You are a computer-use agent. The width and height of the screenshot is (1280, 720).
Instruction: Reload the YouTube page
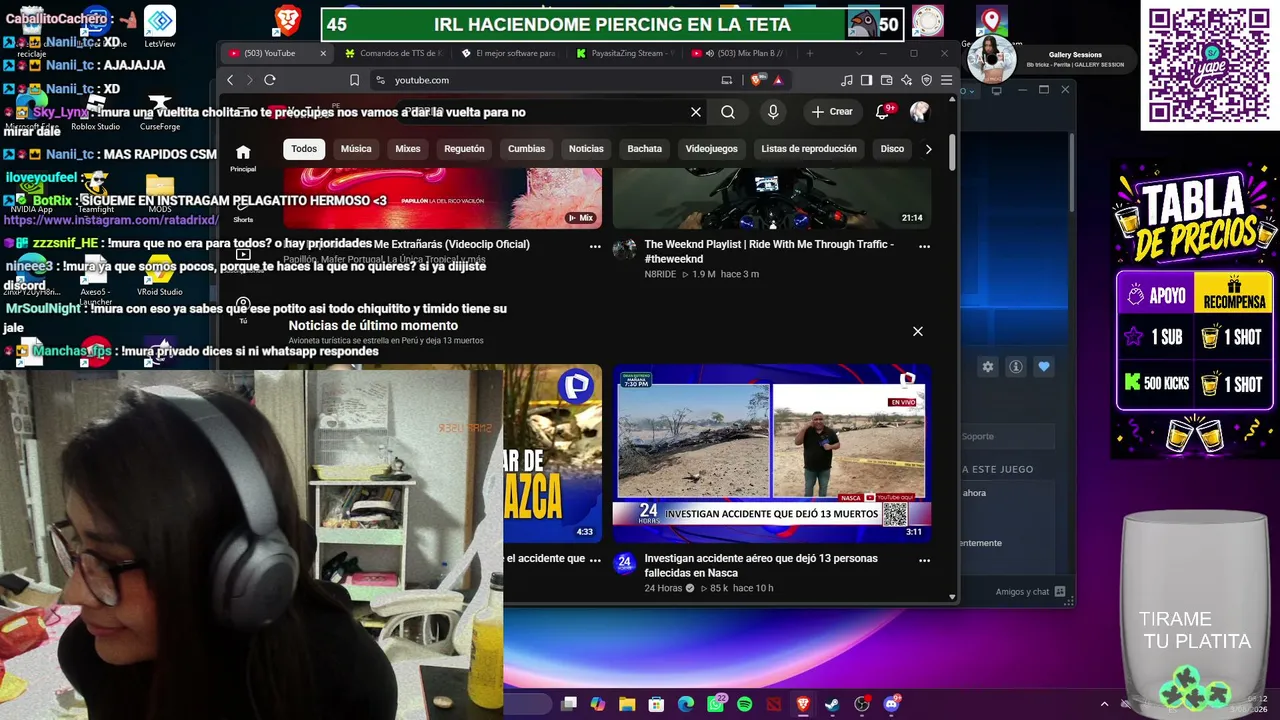pos(270,80)
